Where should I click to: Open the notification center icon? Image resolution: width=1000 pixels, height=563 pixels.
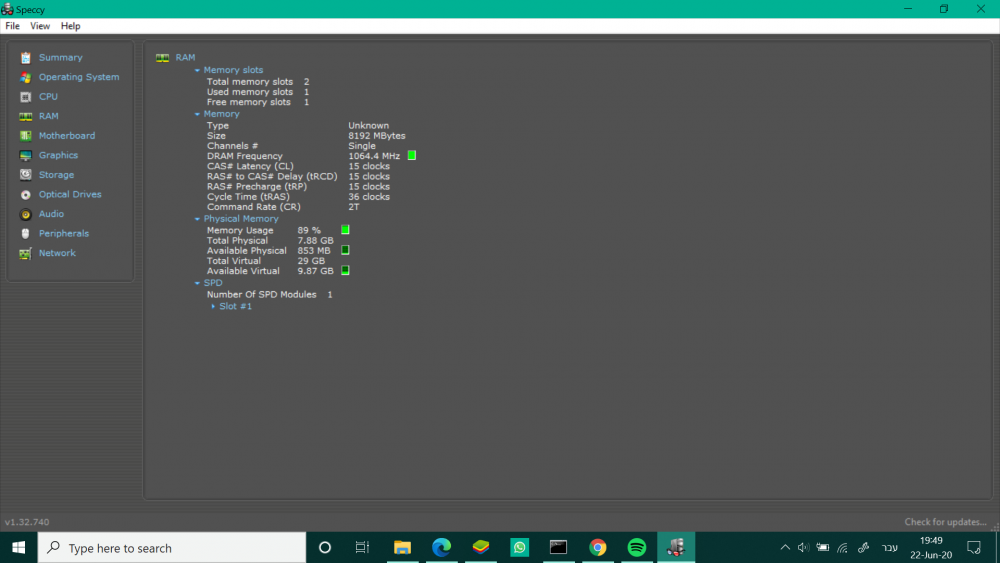974,547
